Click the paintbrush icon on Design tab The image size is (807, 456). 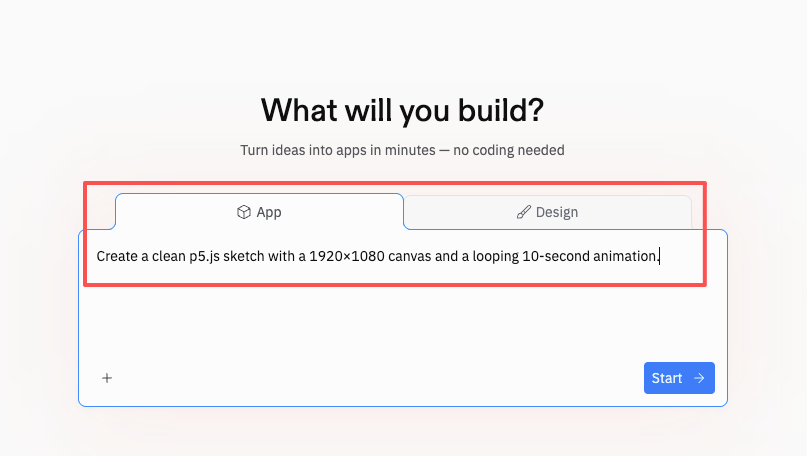[x=523, y=212]
